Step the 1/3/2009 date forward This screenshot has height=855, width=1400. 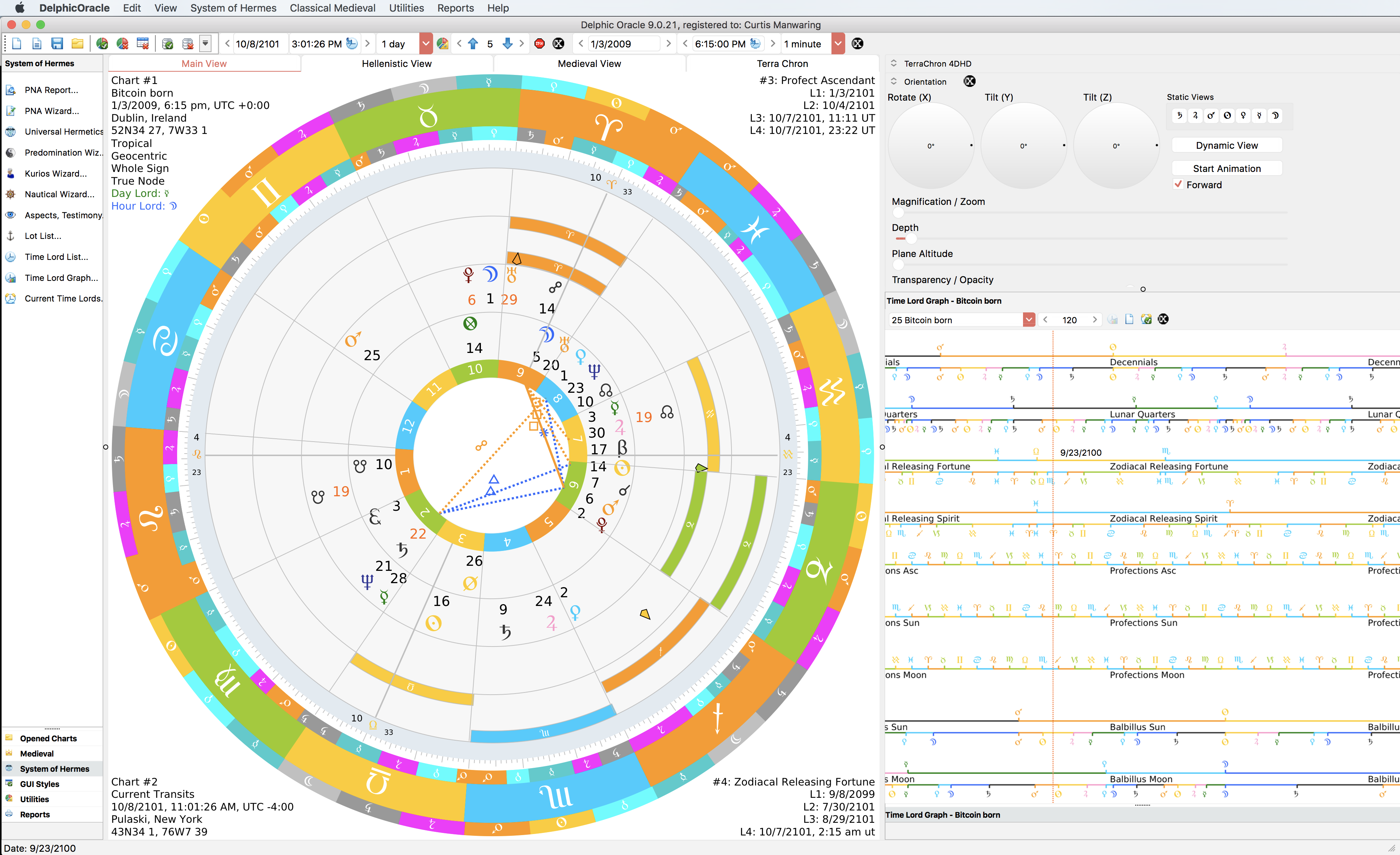click(x=668, y=44)
